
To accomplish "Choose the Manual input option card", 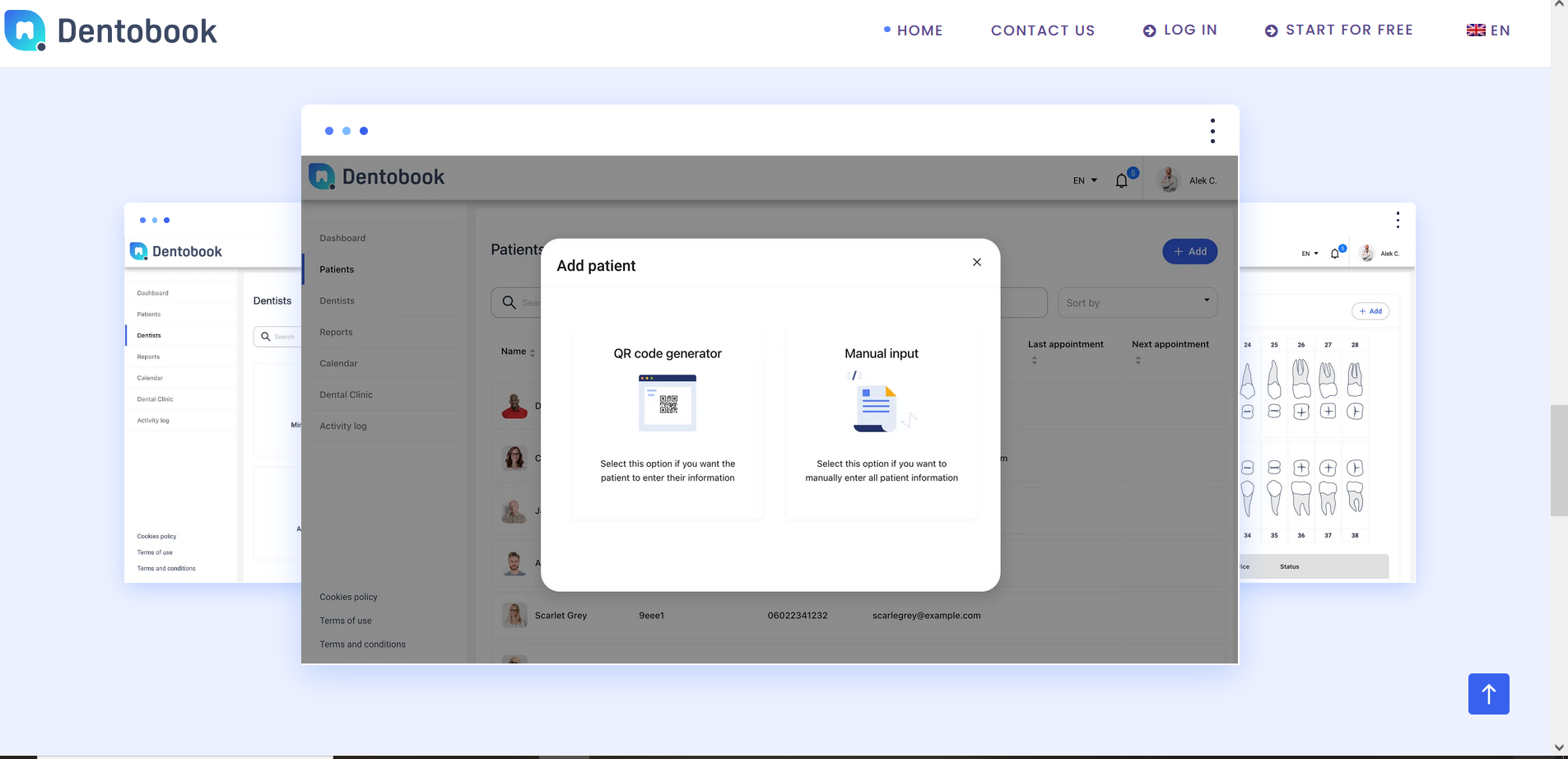I will click(x=882, y=423).
